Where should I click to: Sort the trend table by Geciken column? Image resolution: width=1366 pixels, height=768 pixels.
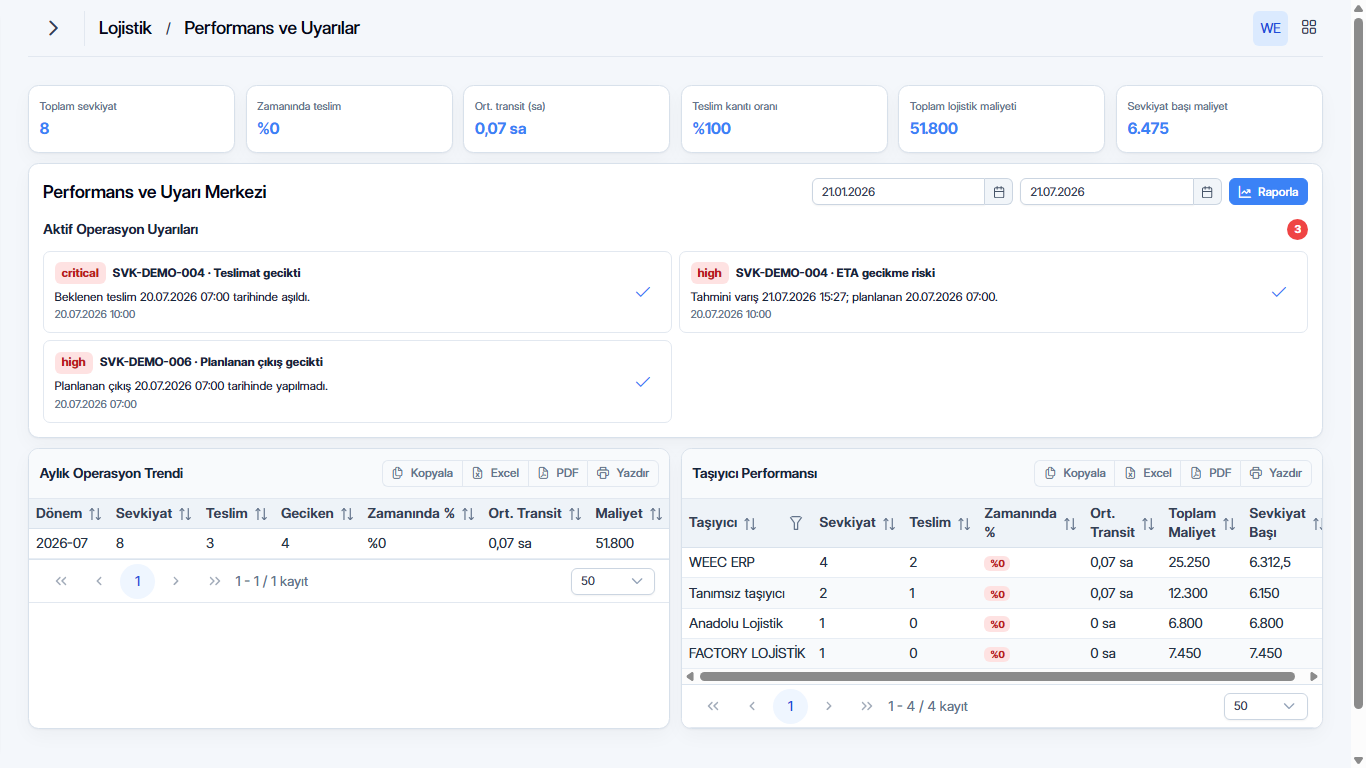pos(347,513)
